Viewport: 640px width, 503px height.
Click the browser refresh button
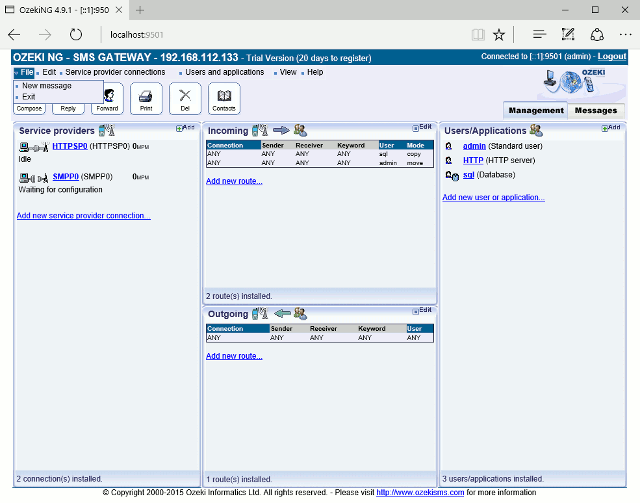(76, 35)
